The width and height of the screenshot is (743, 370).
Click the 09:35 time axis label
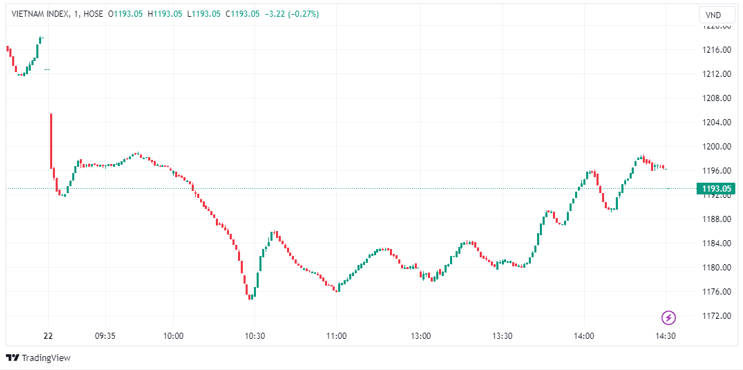tap(105, 335)
